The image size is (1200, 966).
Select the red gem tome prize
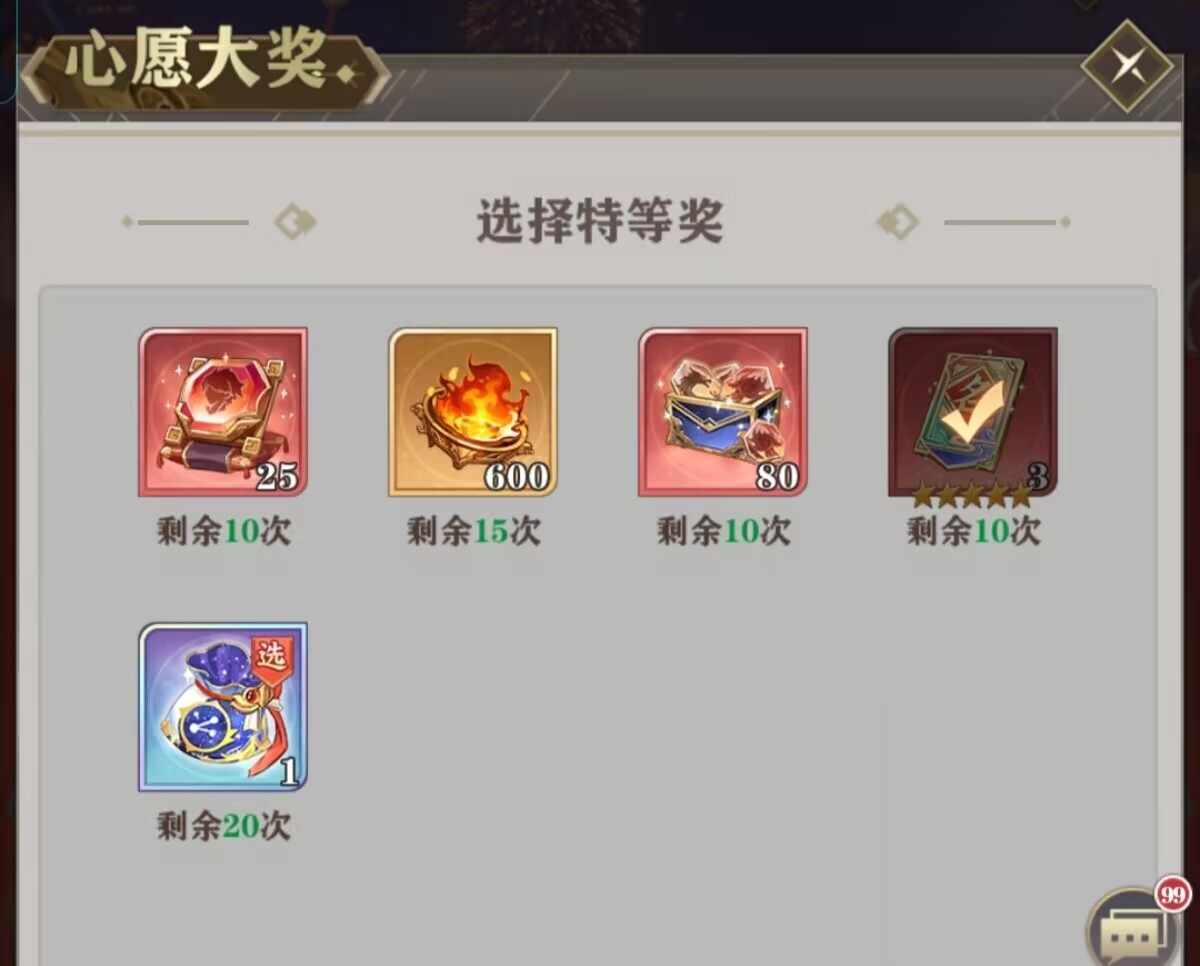point(223,412)
